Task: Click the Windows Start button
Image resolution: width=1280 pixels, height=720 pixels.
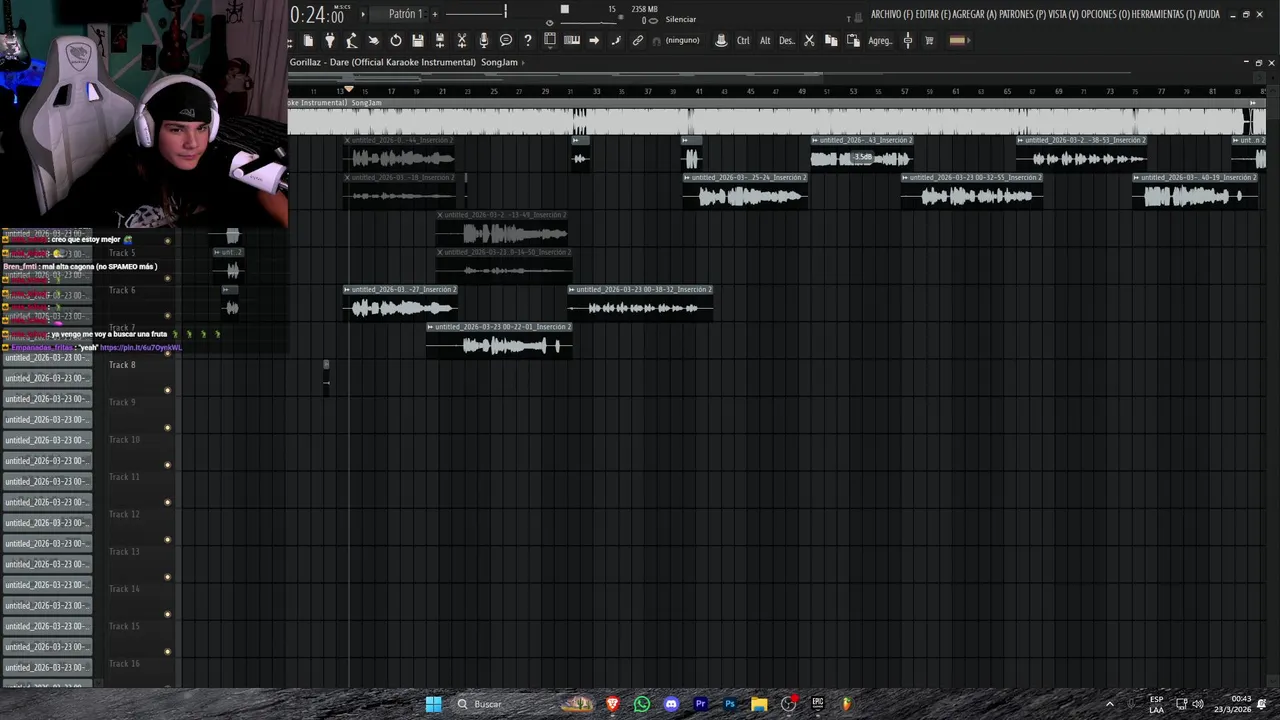Action: coord(433,704)
